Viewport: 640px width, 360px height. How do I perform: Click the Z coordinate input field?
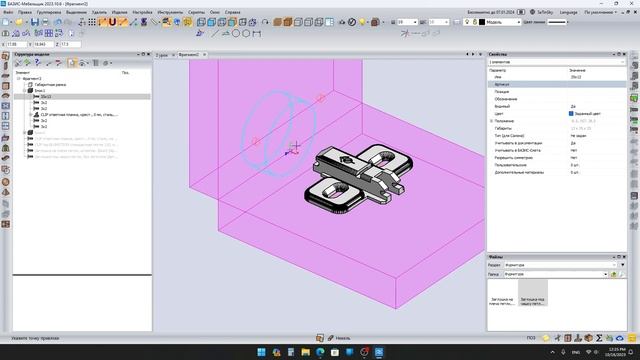[70, 44]
